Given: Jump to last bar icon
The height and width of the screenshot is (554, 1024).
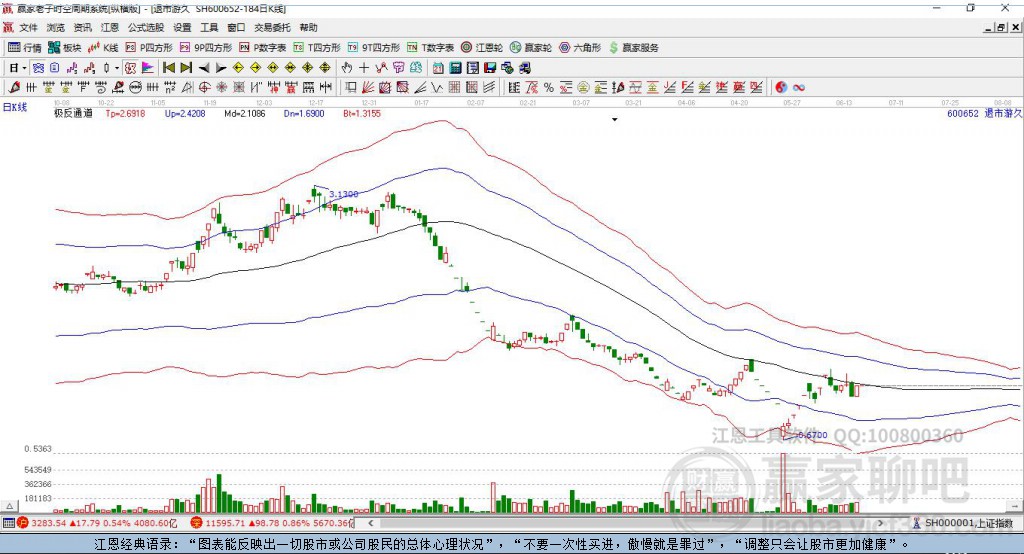Looking at the screenshot, I should (x=186, y=68).
